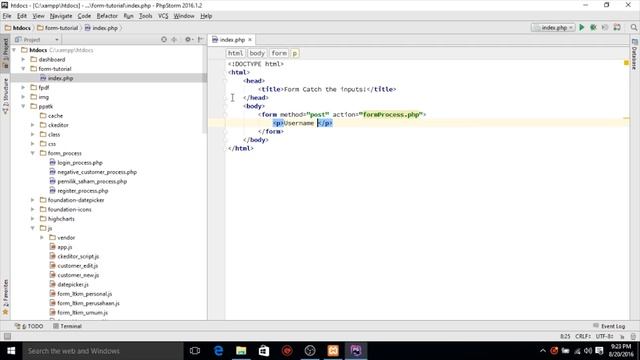Collapse the ppatk folder
This screenshot has height=360, width=640.
(23, 106)
